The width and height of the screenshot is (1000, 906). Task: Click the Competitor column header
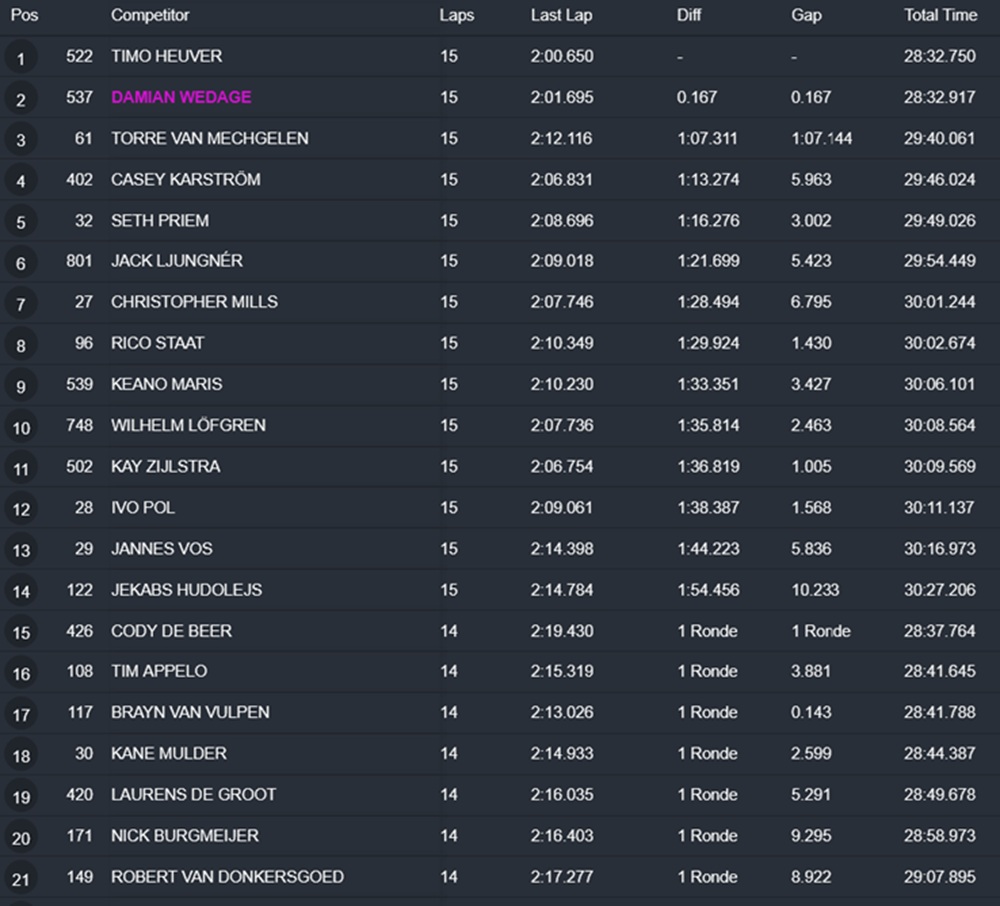(x=150, y=16)
